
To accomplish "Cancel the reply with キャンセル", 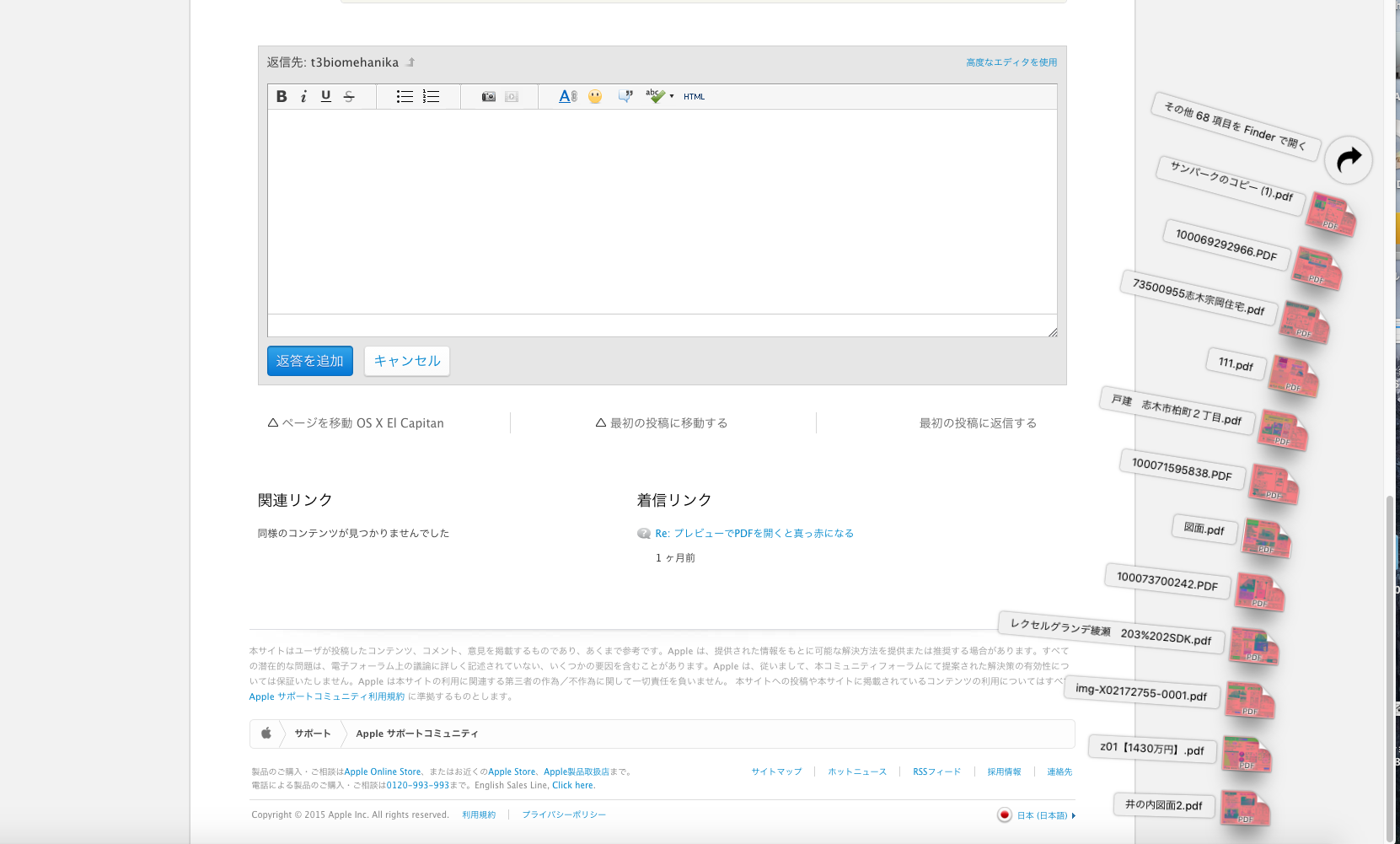I will [407, 361].
